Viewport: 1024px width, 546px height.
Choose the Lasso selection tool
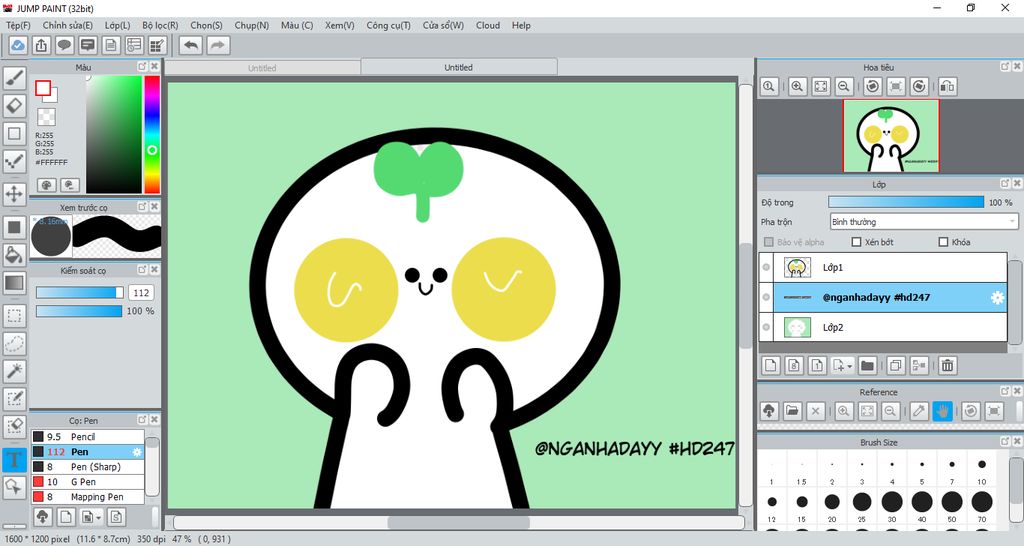pos(14,343)
